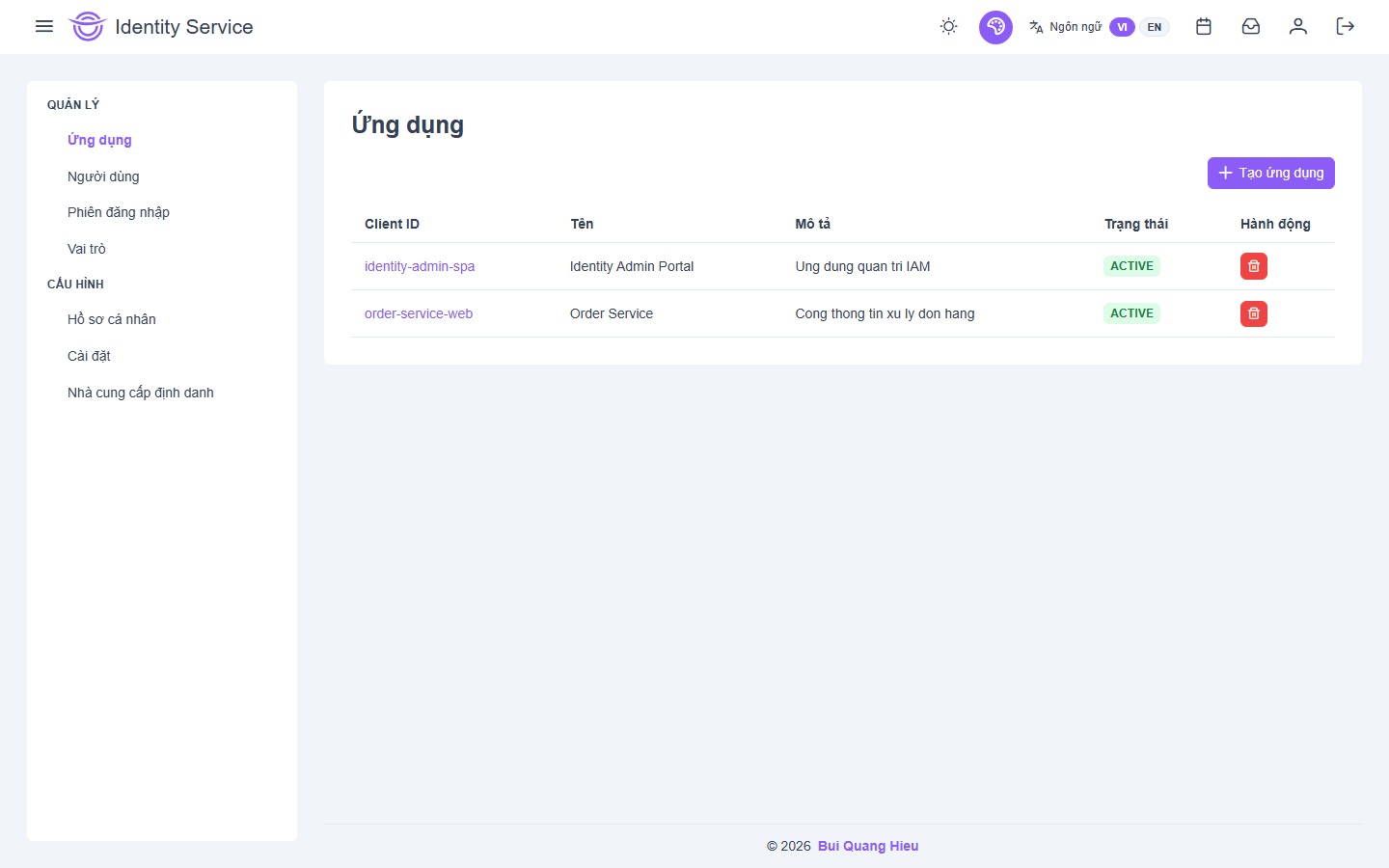This screenshot has height=868, width=1389.
Task: Open the inbox tray icon
Action: tap(1250, 26)
